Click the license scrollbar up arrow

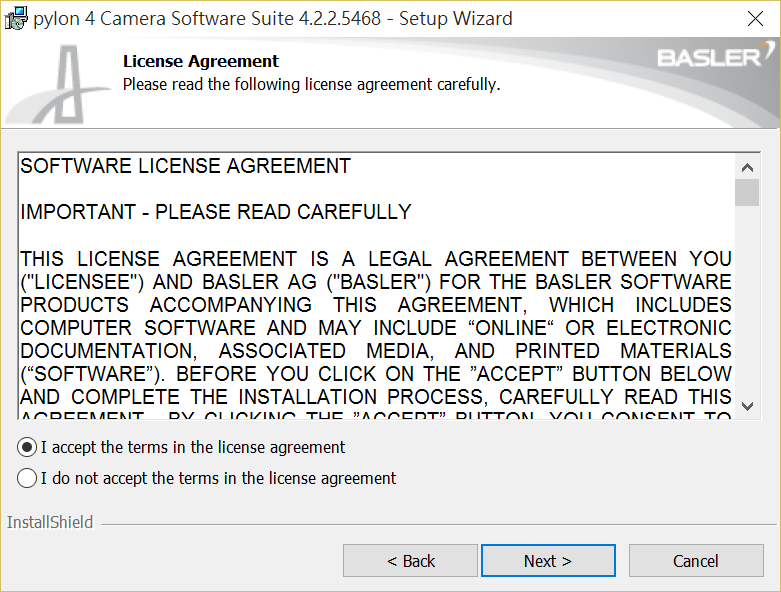tap(747, 168)
